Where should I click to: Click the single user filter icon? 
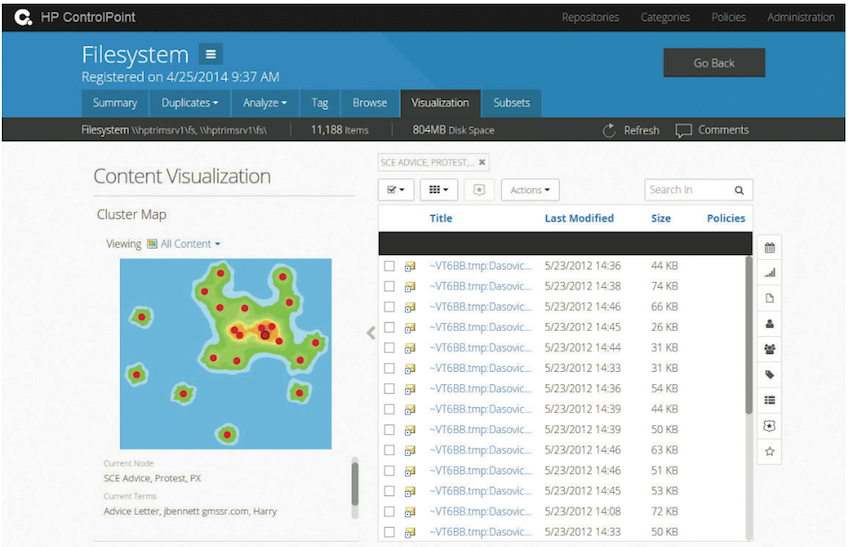coord(769,324)
